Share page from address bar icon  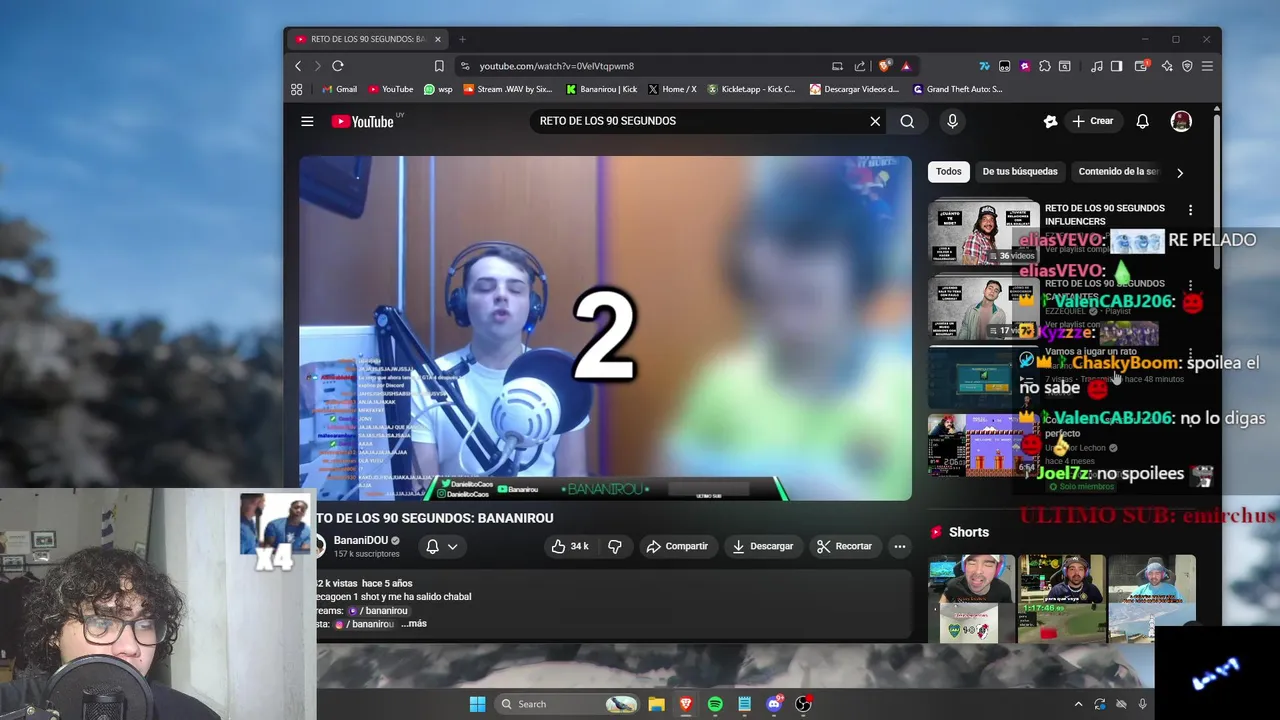tap(860, 66)
